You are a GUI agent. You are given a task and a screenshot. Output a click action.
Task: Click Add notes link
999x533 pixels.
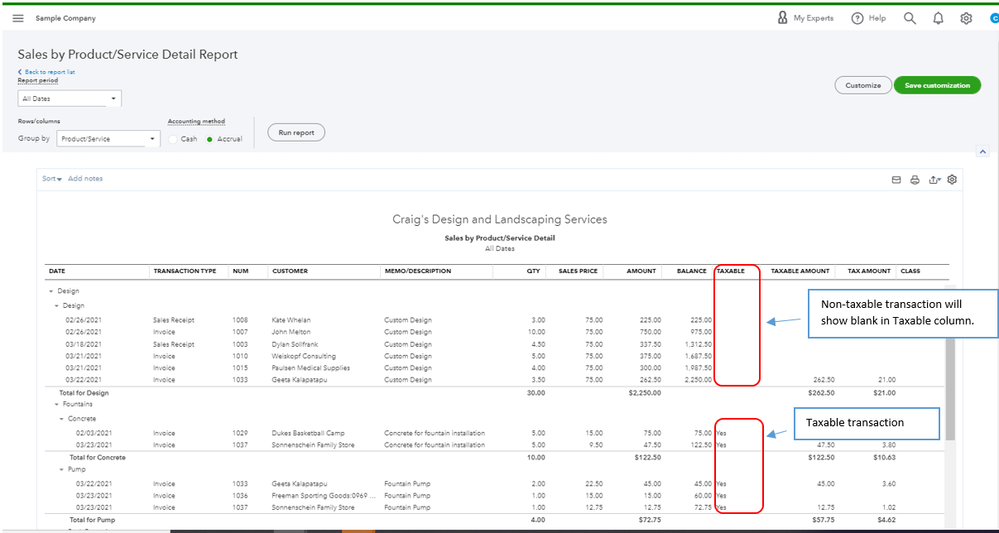coord(85,179)
